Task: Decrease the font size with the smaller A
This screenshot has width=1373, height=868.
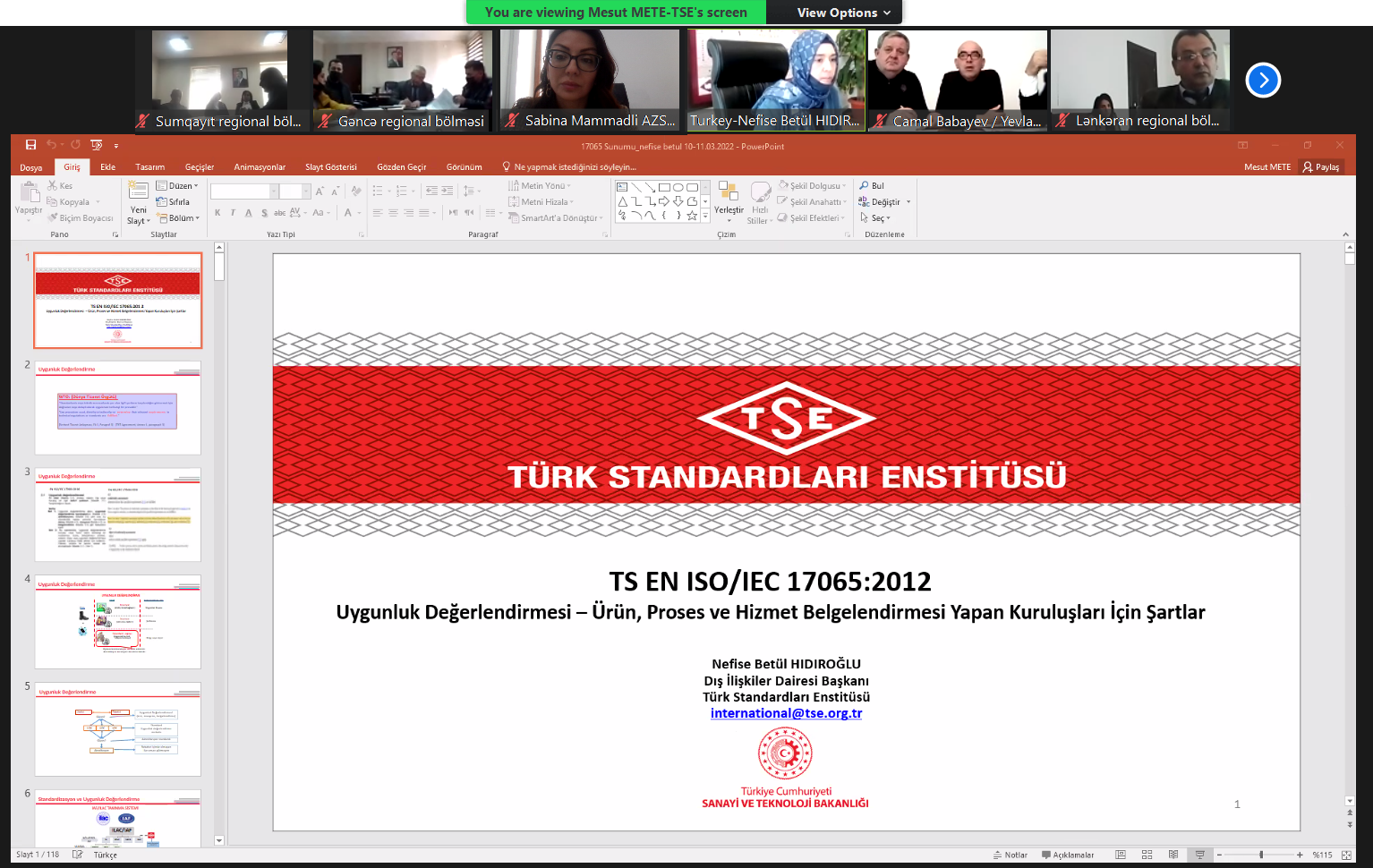Action: (335, 191)
